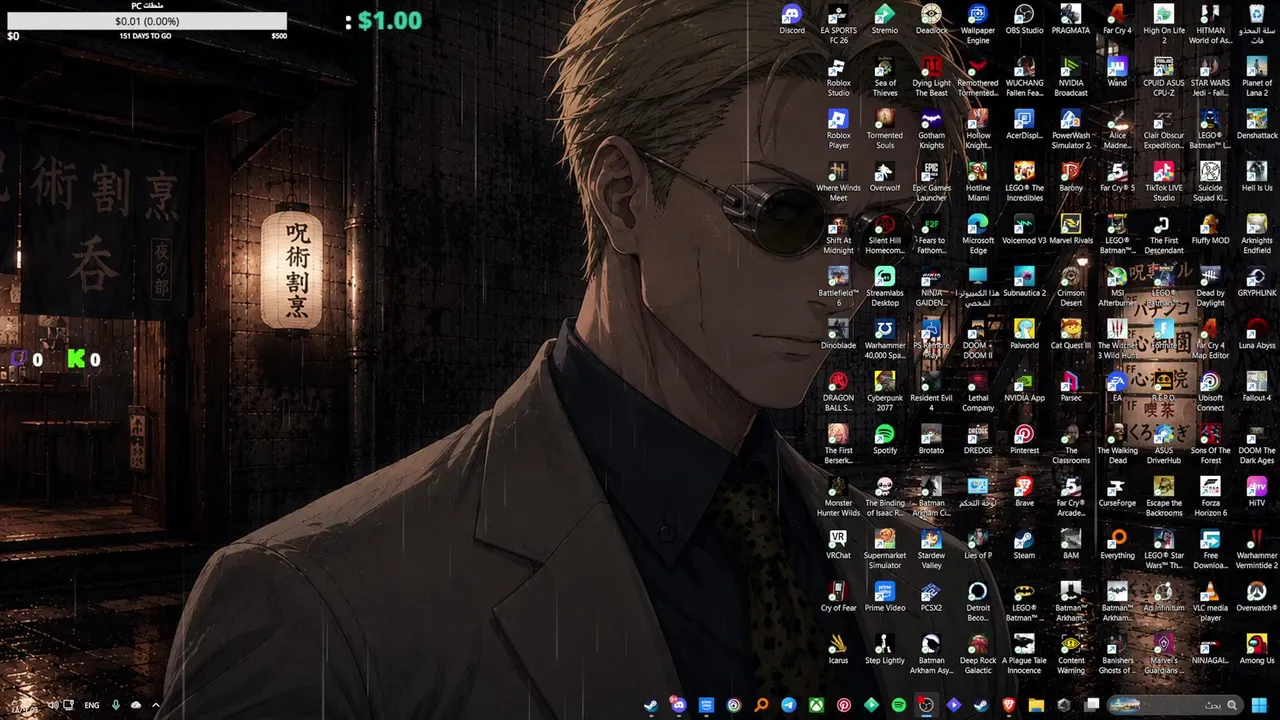
Task: Launch the Epic Games Launcher icon
Action: [x=931, y=182]
